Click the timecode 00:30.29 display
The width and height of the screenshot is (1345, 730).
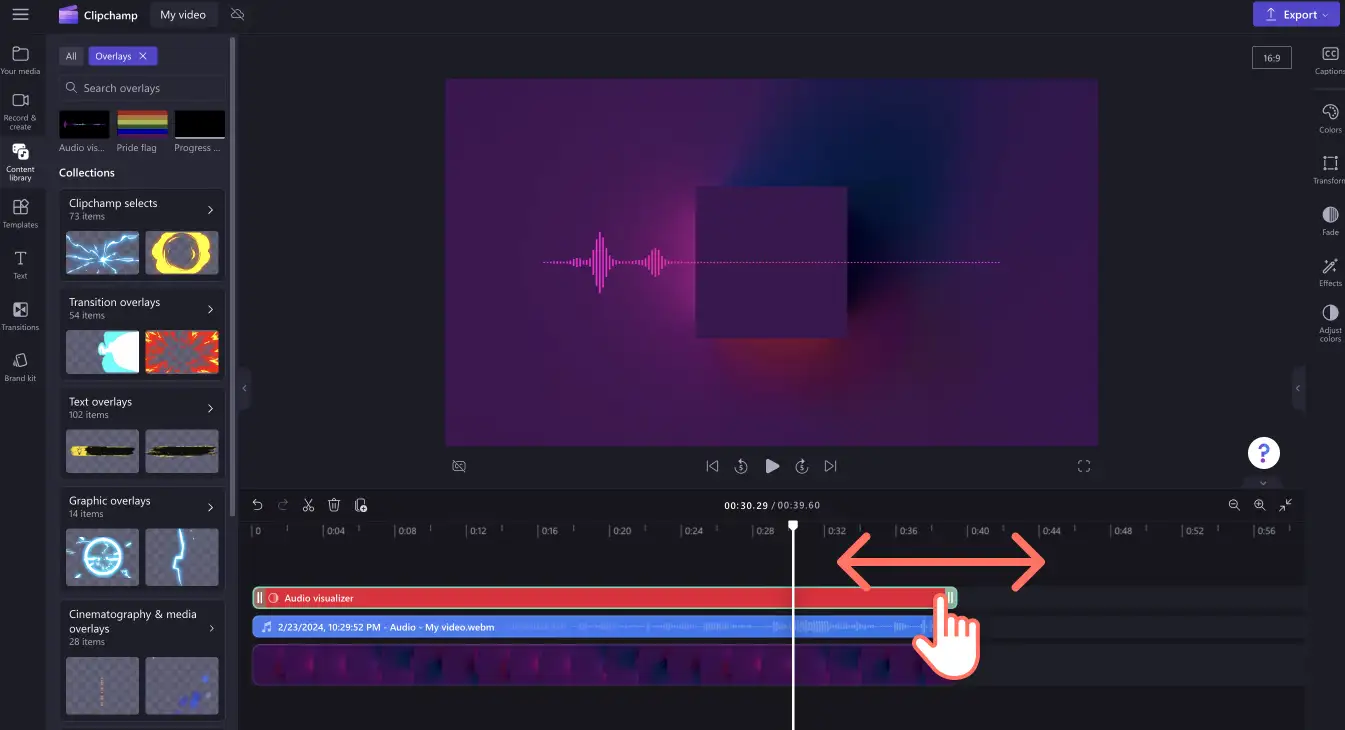point(746,506)
